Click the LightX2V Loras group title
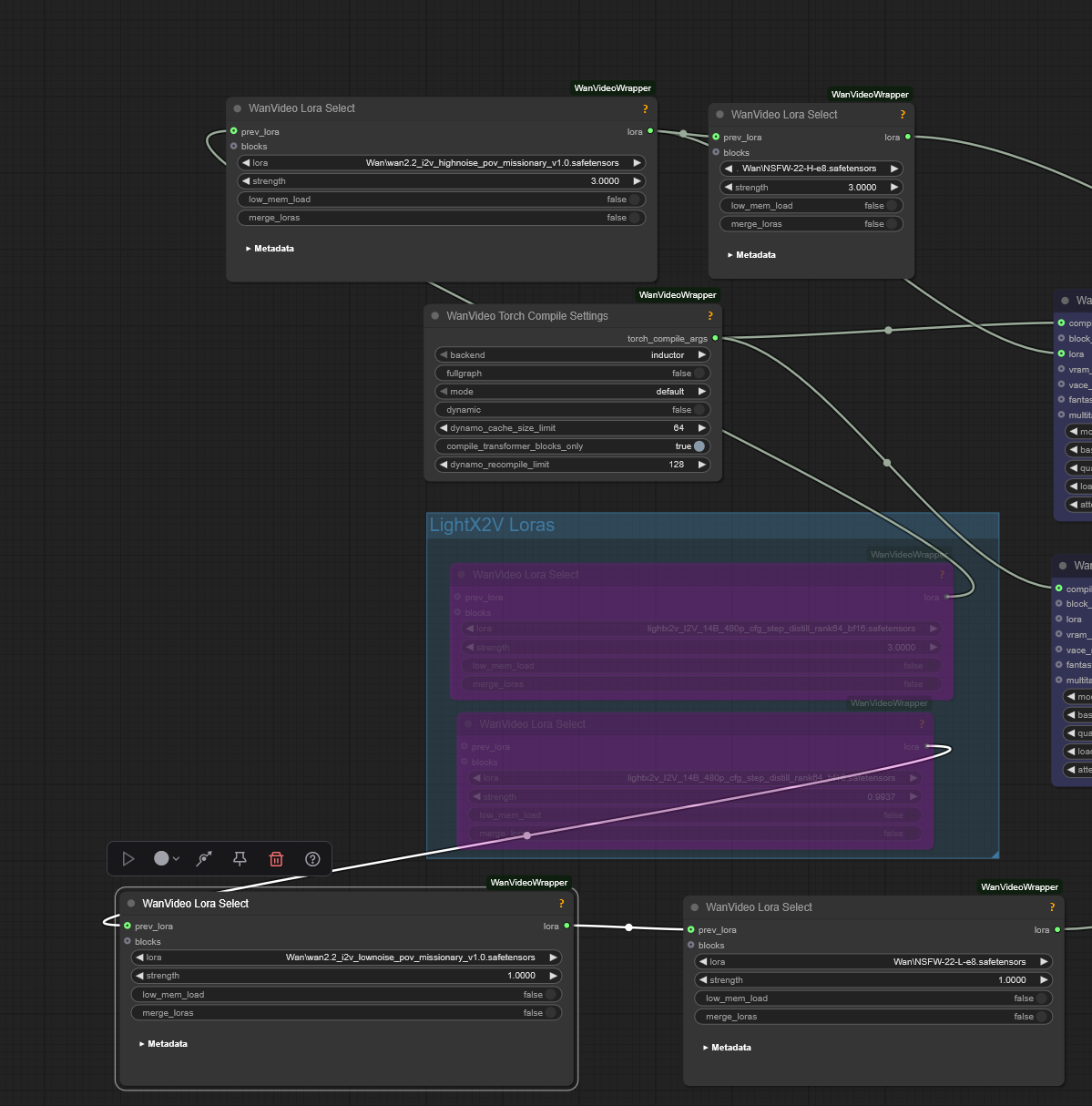The image size is (1092, 1106). 492,526
